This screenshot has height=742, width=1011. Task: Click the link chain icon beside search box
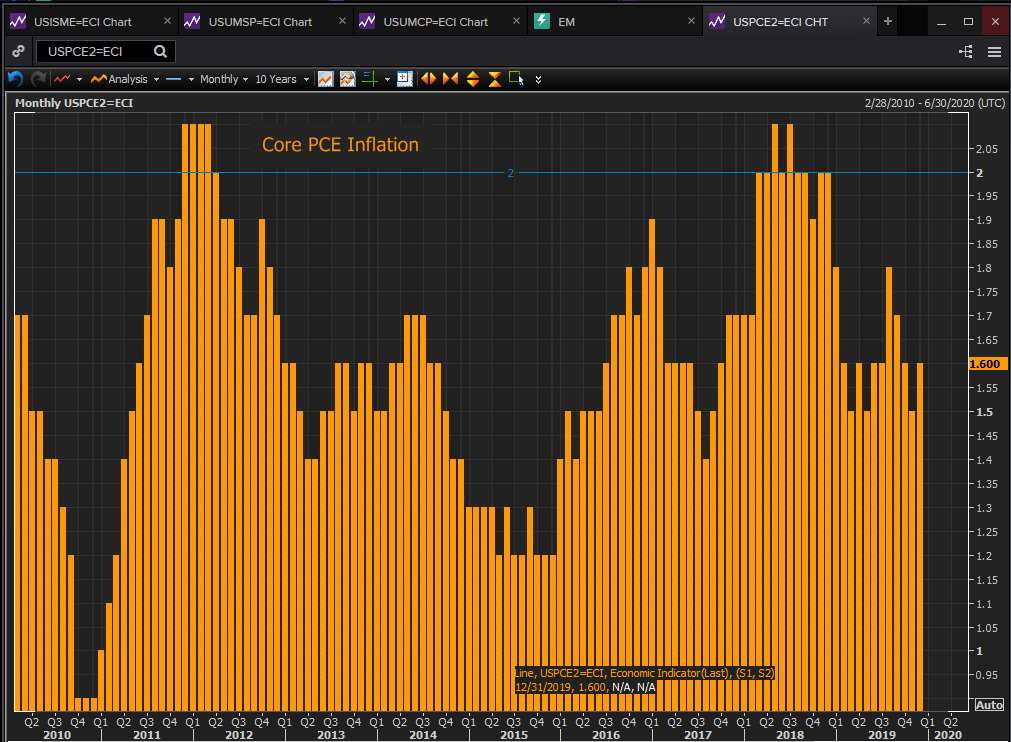click(x=18, y=52)
